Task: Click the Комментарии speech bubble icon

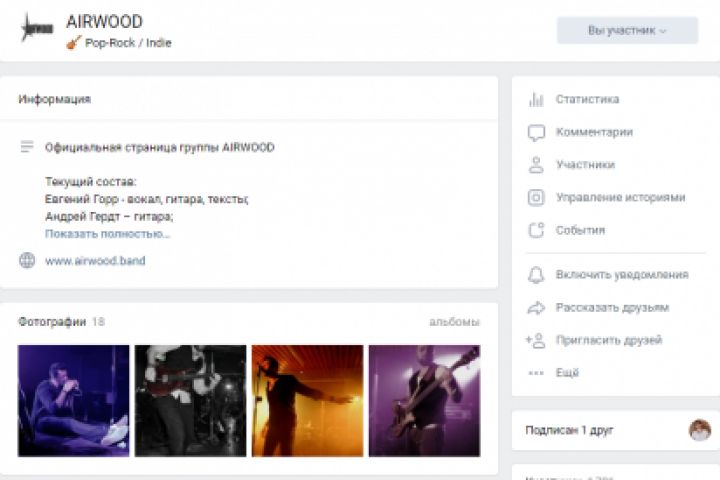Action: tap(536, 132)
